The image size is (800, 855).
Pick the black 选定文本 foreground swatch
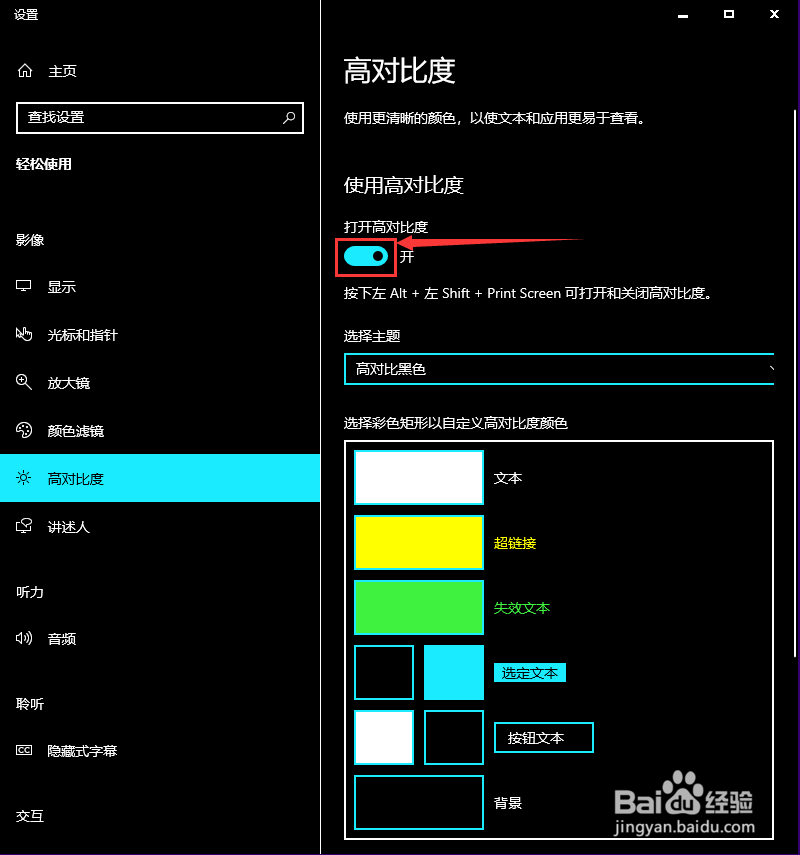tap(384, 672)
